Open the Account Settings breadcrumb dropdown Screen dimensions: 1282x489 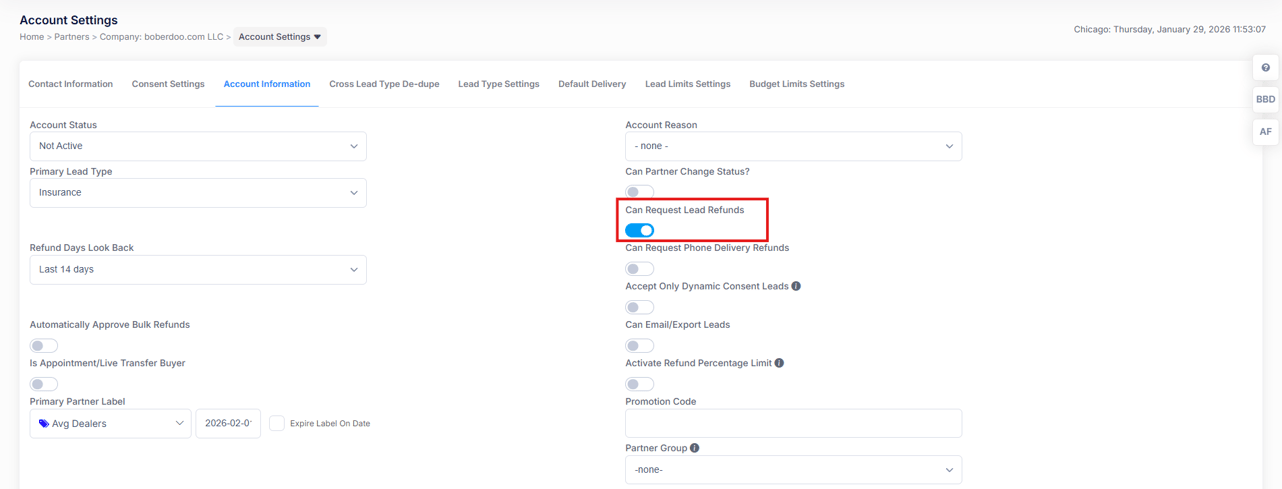point(280,37)
